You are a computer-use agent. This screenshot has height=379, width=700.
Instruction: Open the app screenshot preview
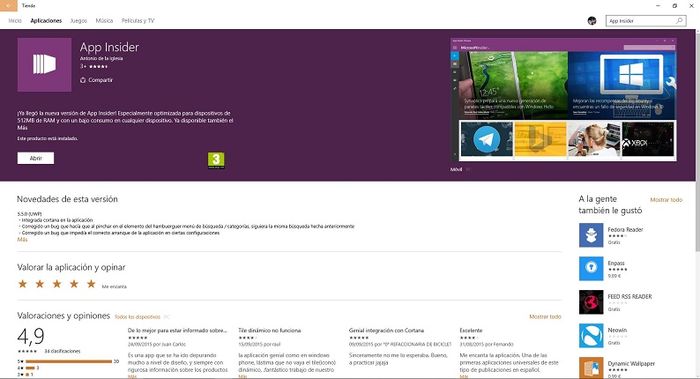563,101
